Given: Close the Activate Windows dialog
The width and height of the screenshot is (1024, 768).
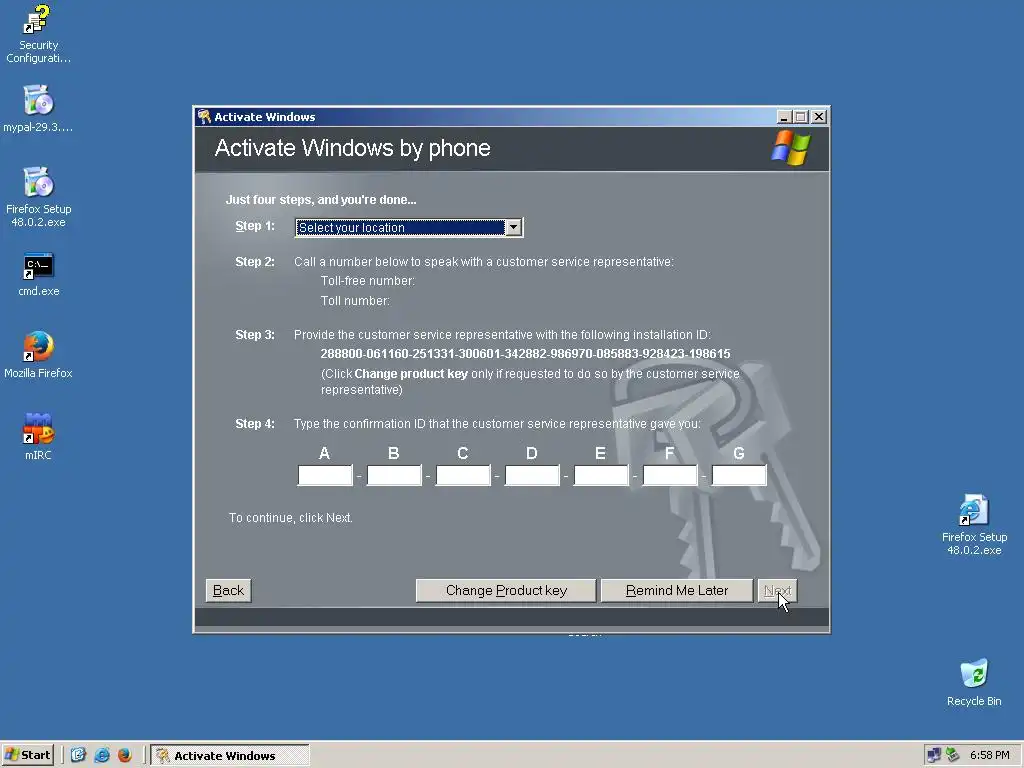Looking at the screenshot, I should point(819,117).
